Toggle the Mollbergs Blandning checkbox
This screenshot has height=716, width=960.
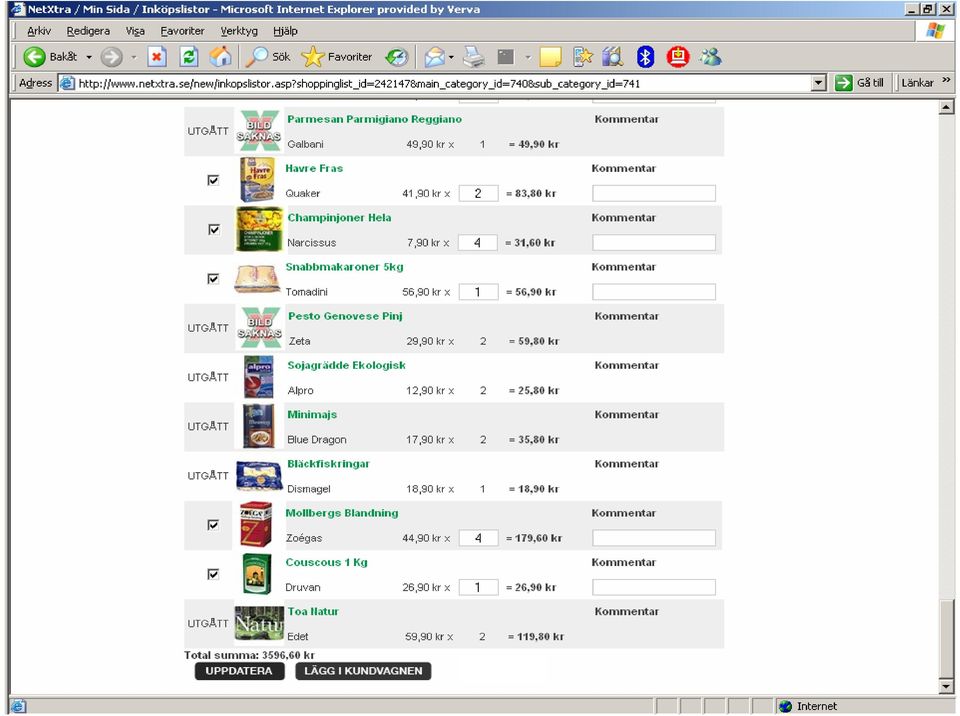click(213, 525)
